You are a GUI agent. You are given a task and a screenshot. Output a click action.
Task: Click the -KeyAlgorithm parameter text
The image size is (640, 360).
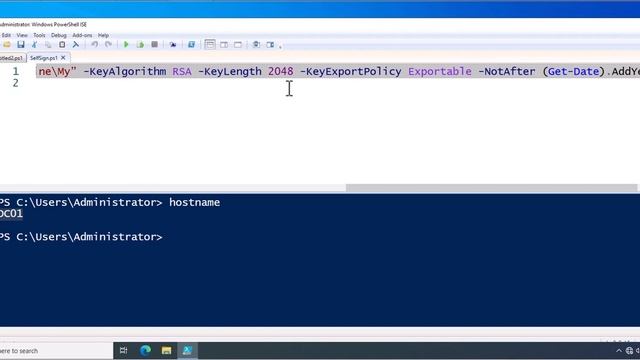[x=125, y=71]
